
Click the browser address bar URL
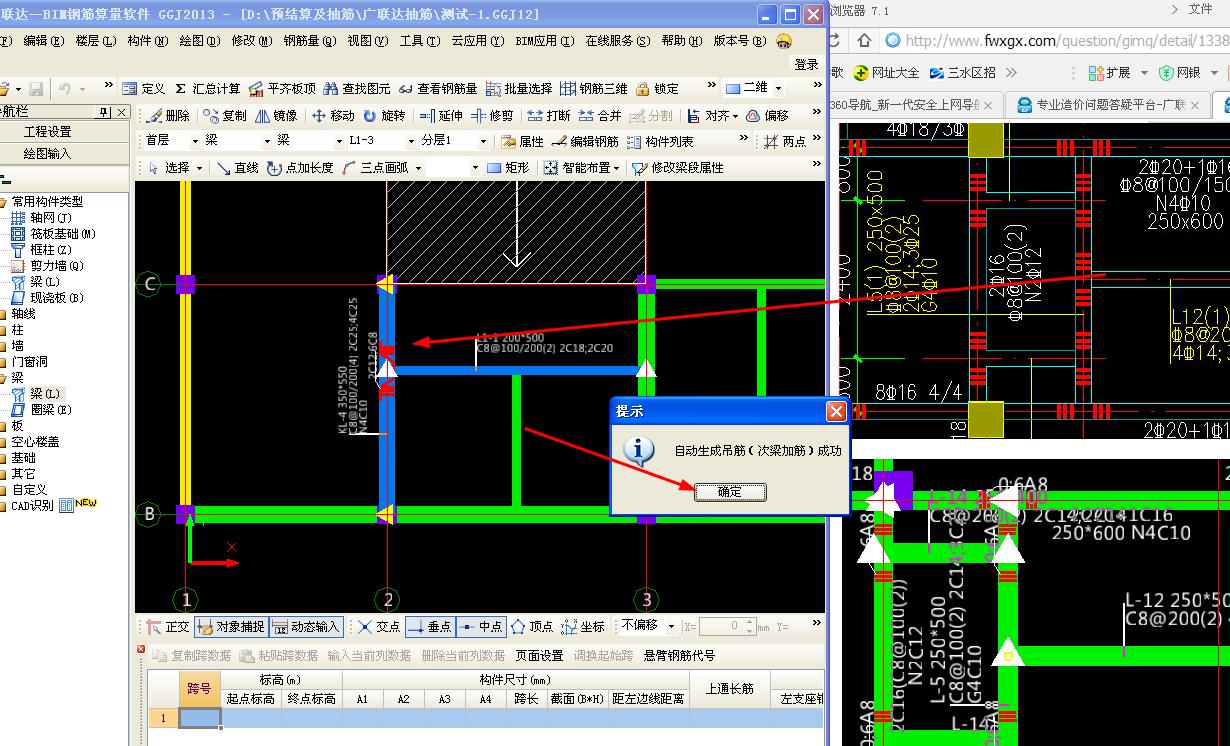(1066, 41)
